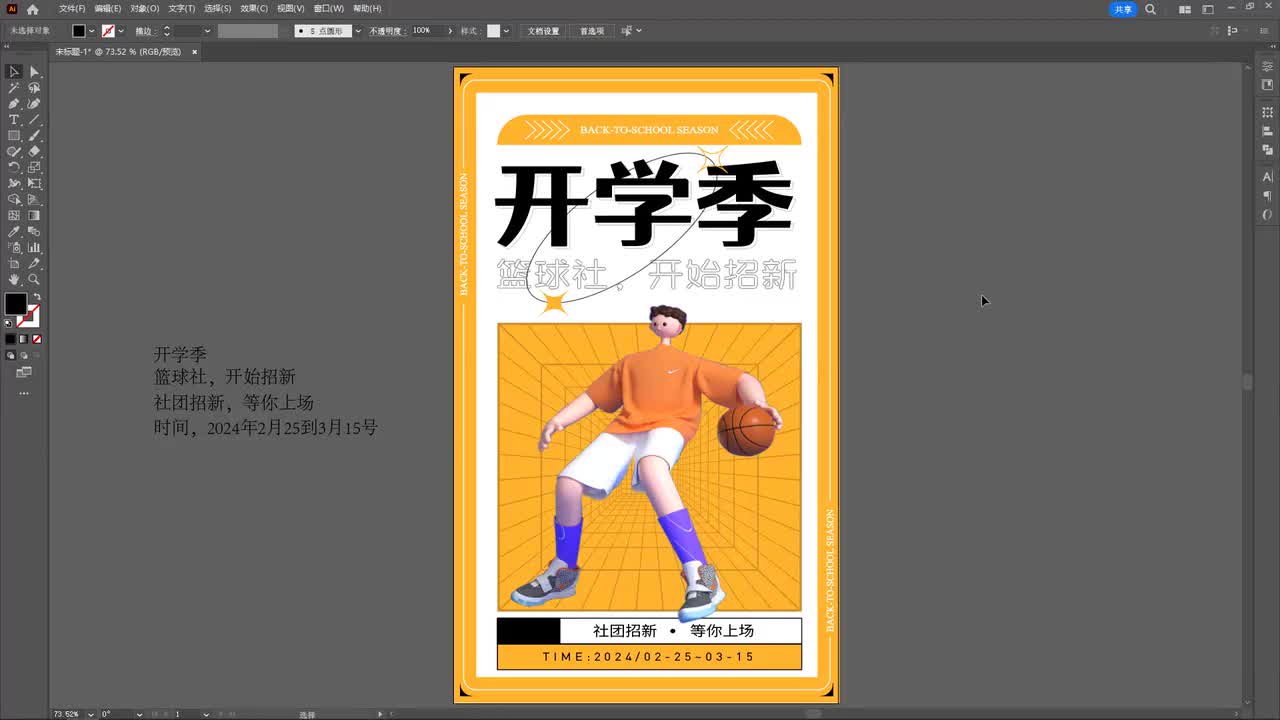Select the Blend tool
Image resolution: width=1280 pixels, height=720 pixels.
tap(34, 232)
